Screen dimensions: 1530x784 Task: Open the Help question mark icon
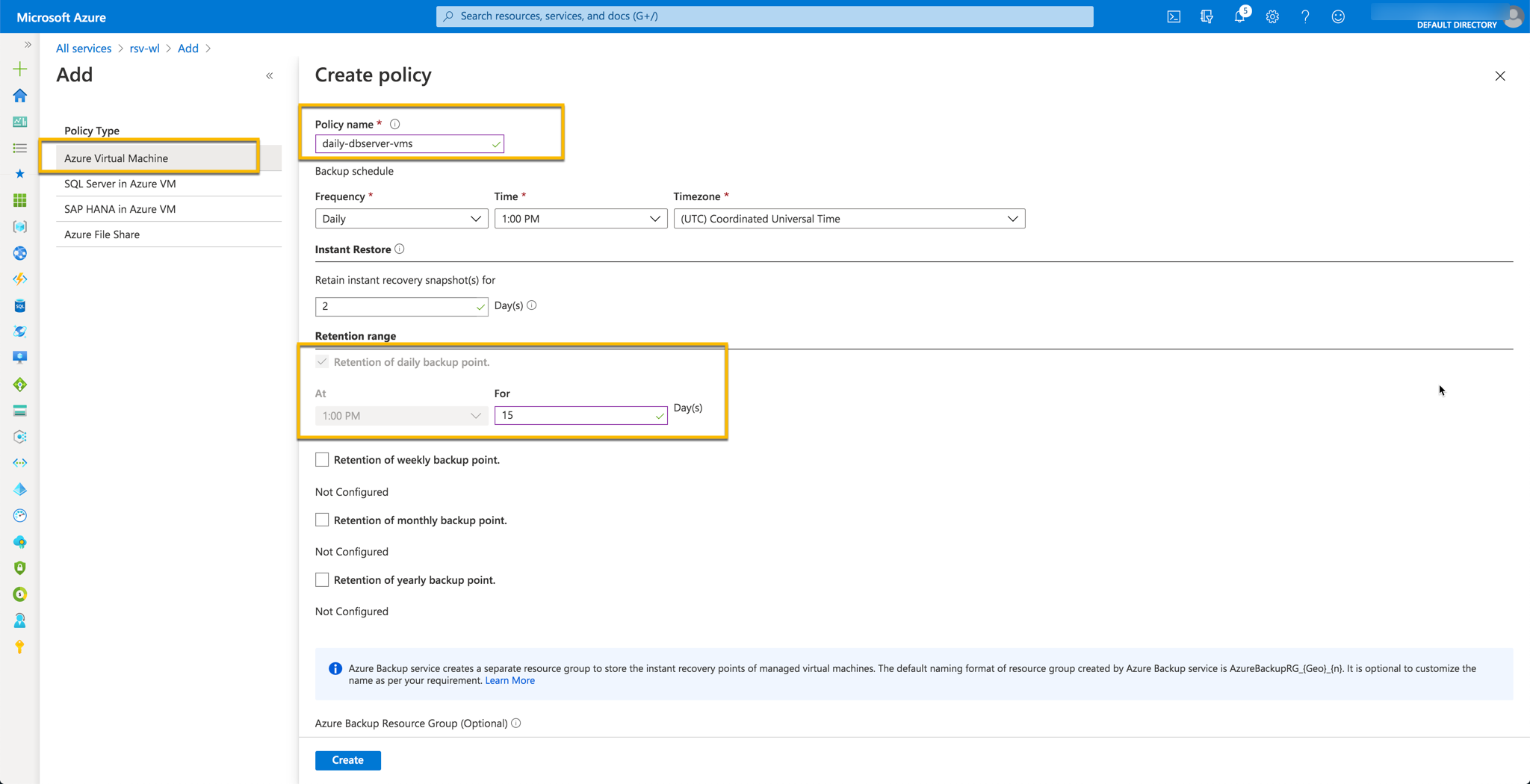coord(1305,16)
